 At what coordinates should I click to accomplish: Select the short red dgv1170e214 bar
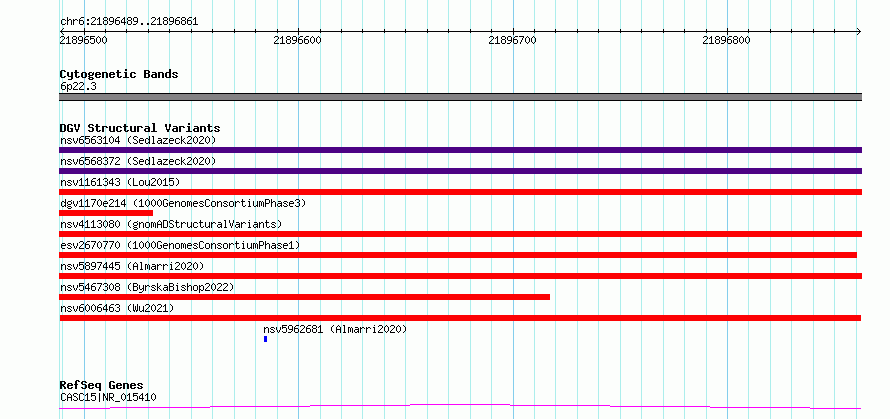[x=106, y=213]
